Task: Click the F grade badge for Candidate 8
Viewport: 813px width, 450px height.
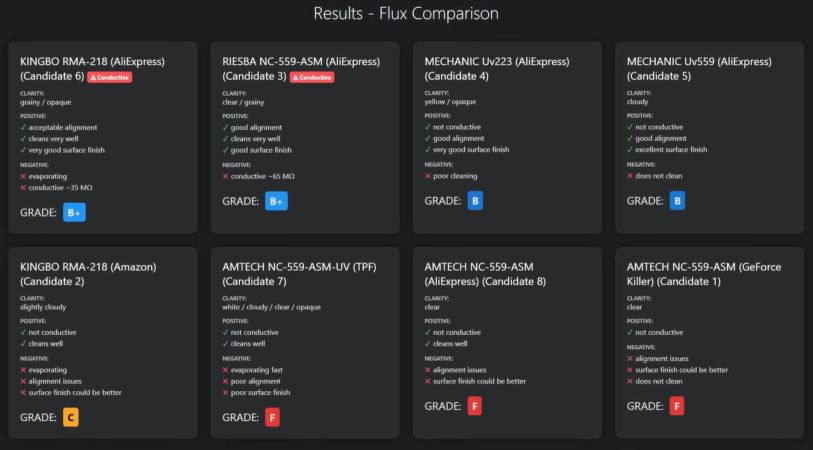Action: click(x=475, y=406)
